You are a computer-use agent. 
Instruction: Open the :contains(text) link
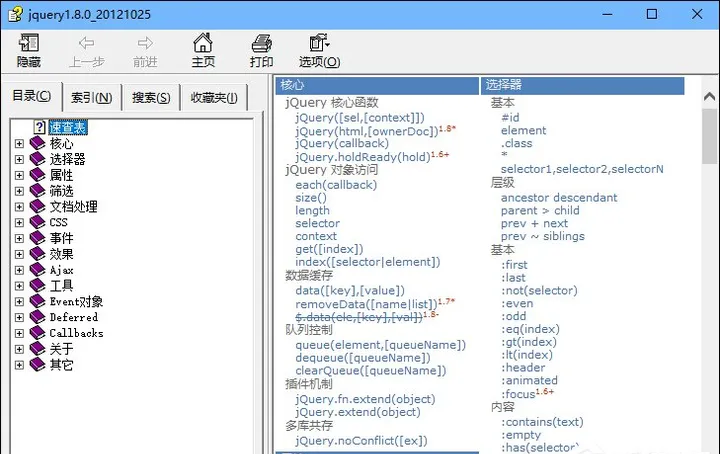pos(542,421)
